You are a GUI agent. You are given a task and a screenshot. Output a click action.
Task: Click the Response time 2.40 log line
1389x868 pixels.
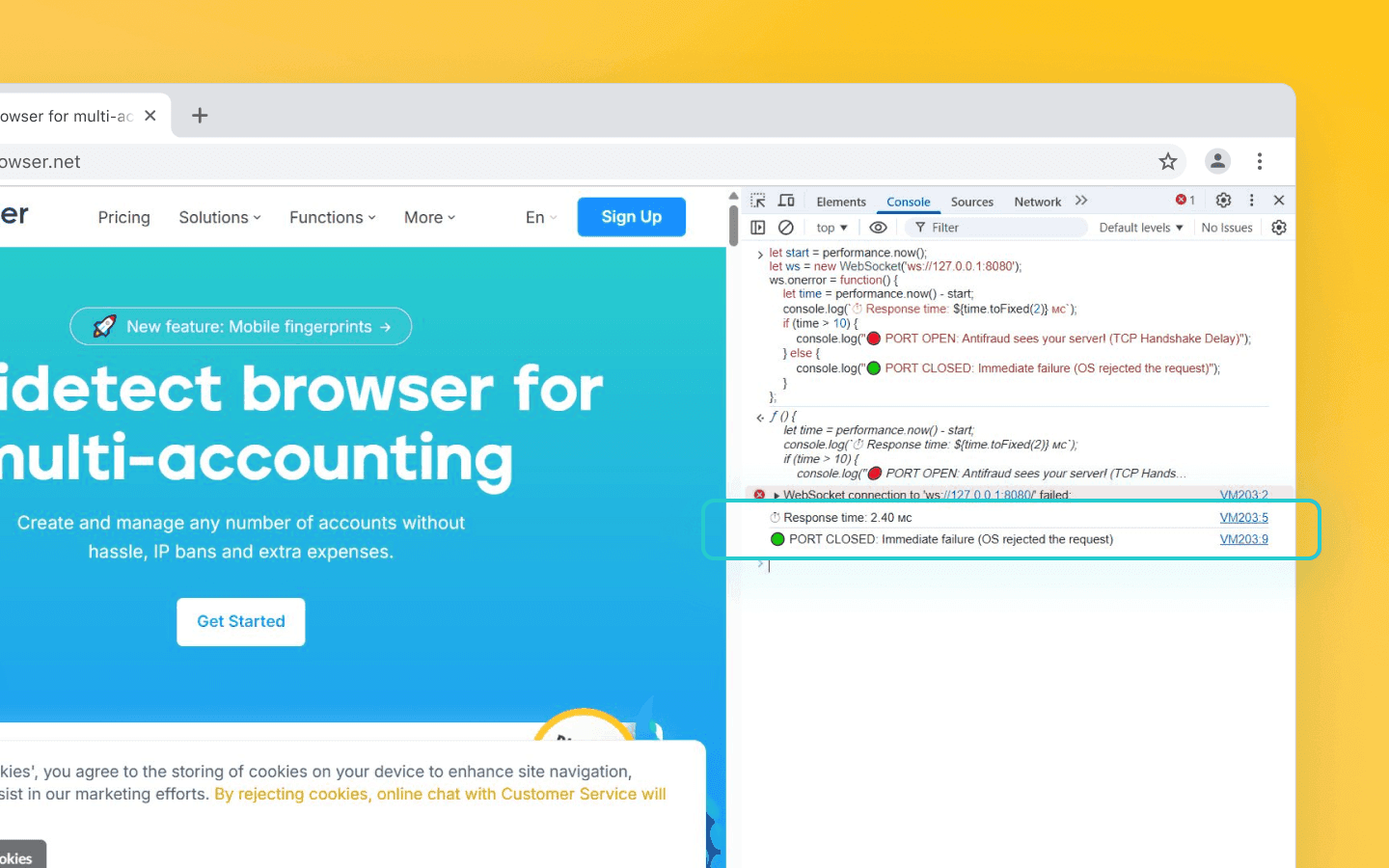pos(847,518)
